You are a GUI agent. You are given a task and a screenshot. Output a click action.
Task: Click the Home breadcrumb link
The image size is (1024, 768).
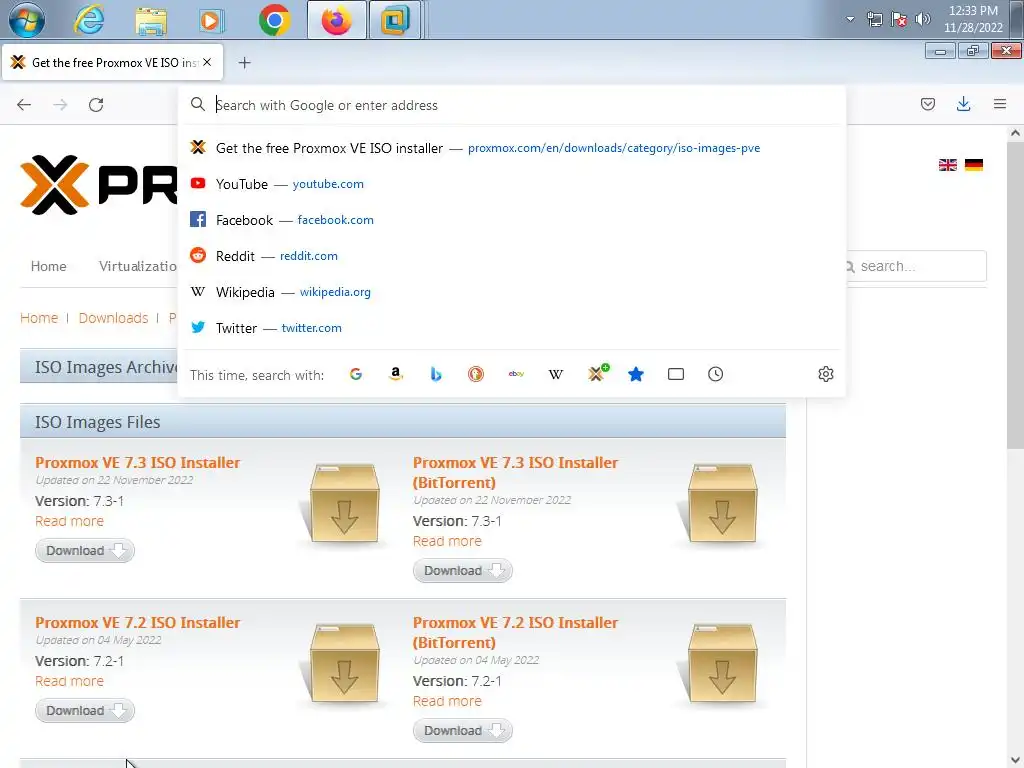tap(39, 318)
